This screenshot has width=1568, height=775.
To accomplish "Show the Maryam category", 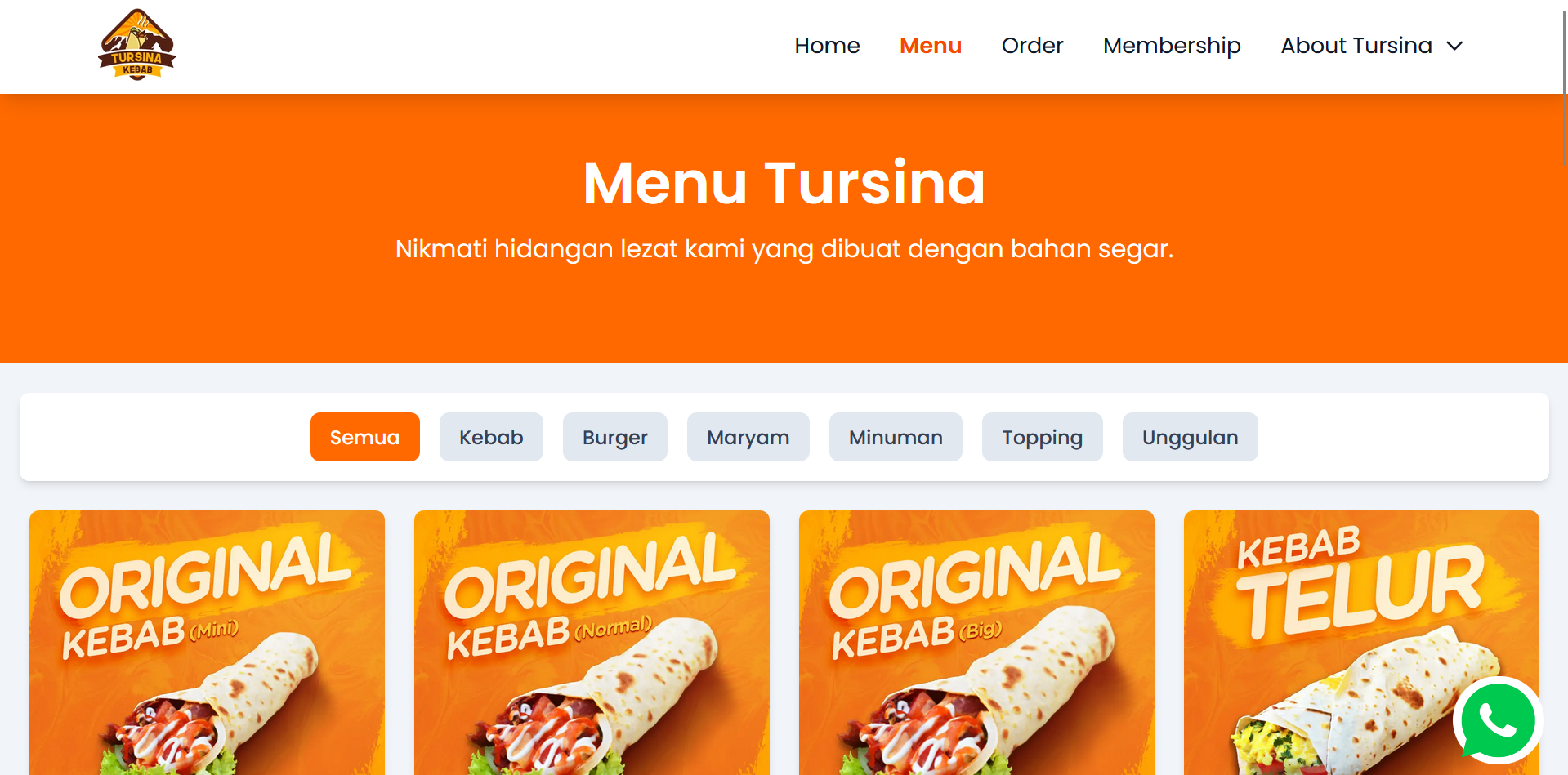I will click(x=748, y=437).
